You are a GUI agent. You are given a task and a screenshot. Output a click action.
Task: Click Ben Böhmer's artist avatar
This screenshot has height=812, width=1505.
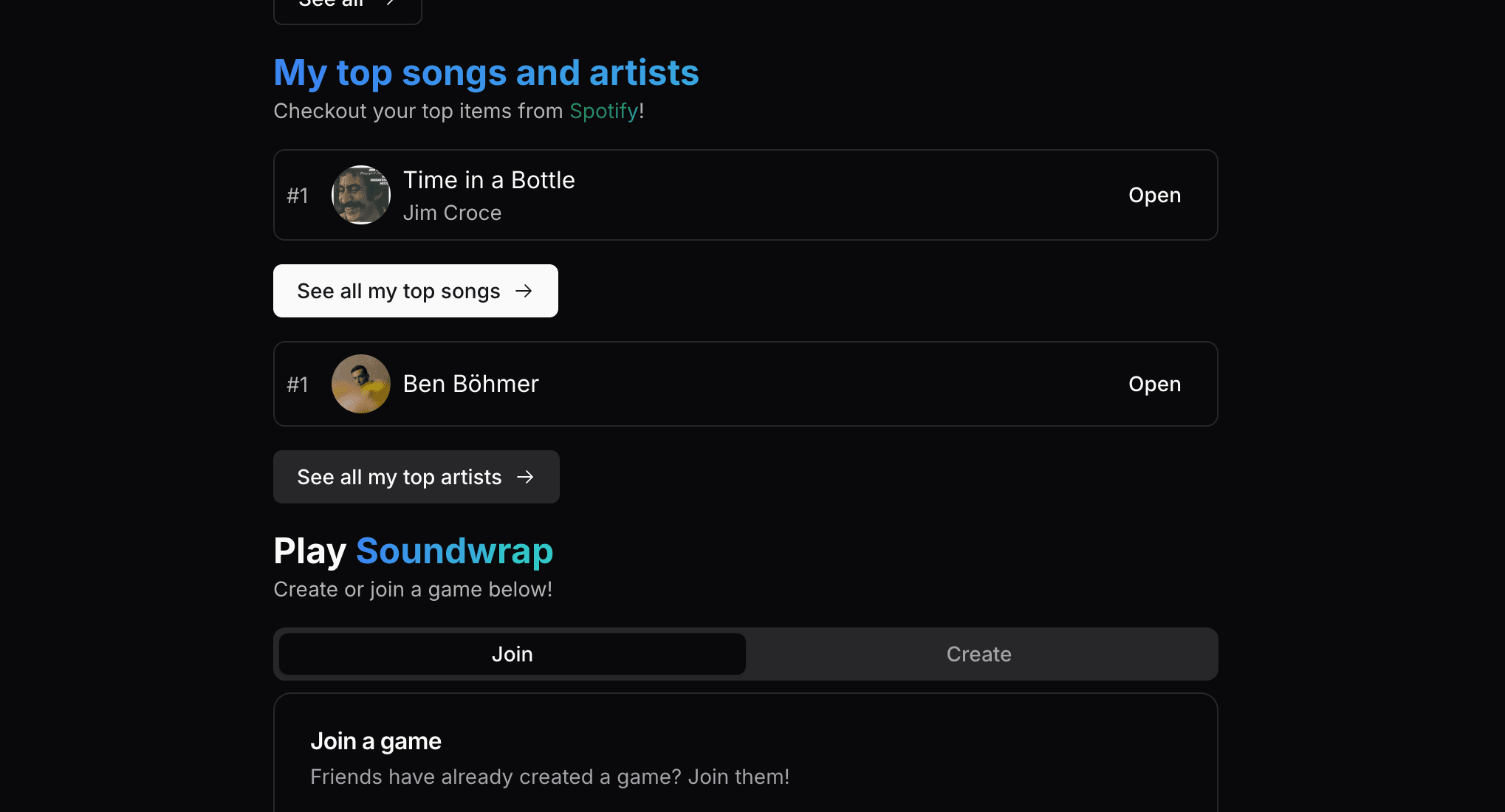tap(361, 384)
